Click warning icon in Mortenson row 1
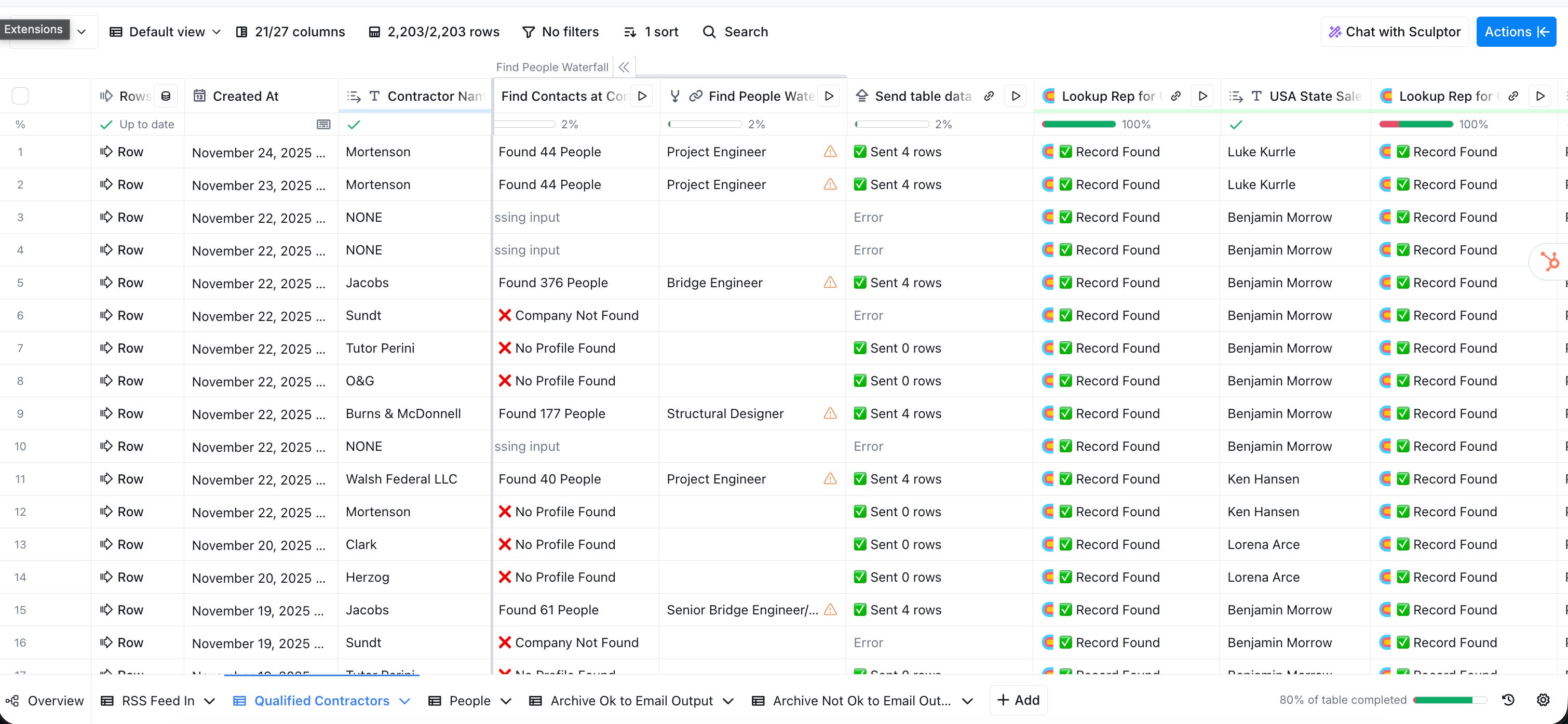Image resolution: width=1568 pixels, height=724 pixels. [x=830, y=152]
